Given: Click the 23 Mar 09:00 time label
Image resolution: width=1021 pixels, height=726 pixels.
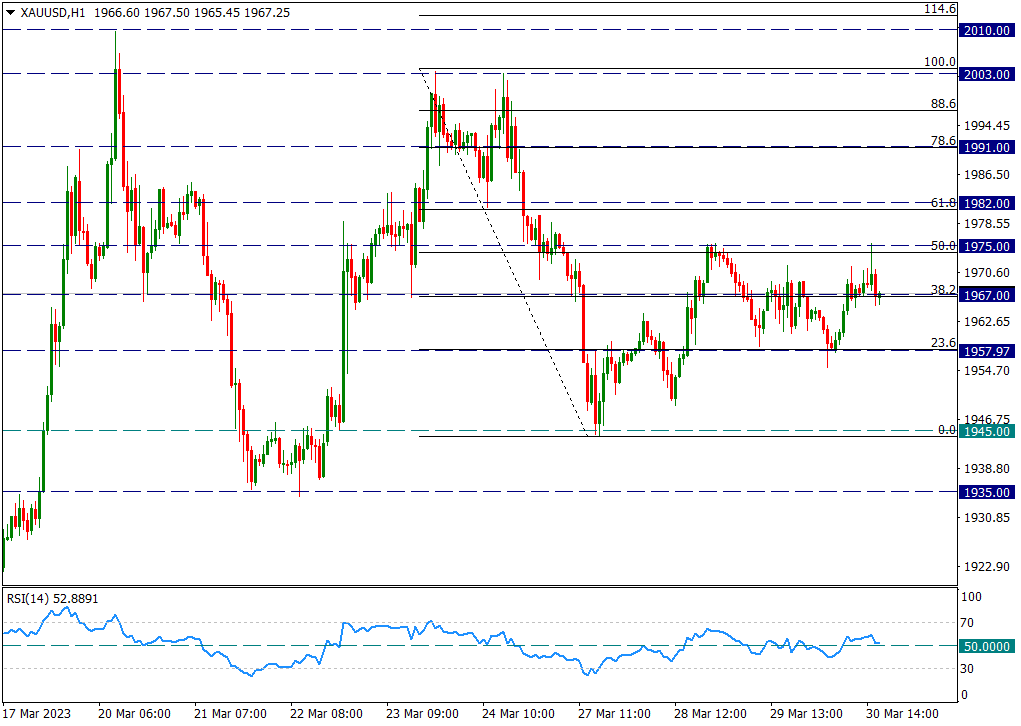Looking at the screenshot, I should (x=422, y=714).
